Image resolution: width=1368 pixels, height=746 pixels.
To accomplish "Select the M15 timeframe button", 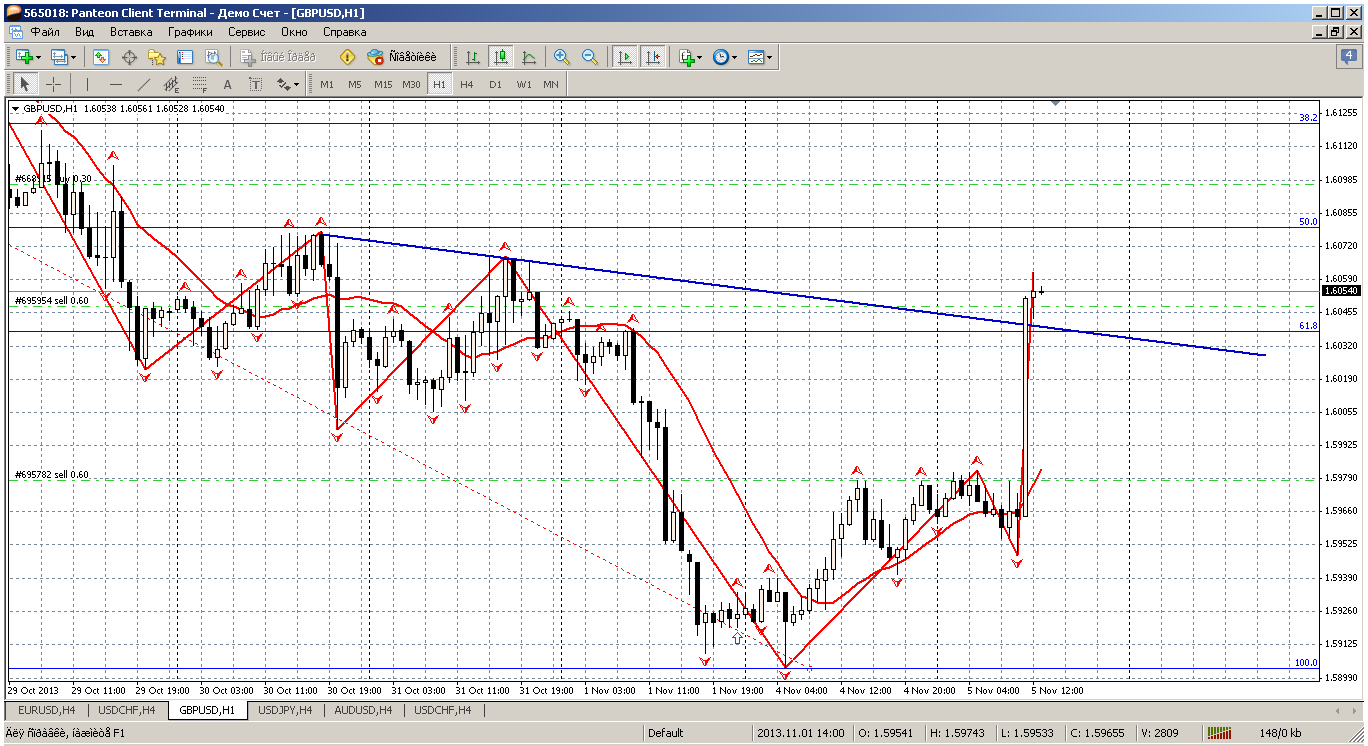I will [383, 84].
